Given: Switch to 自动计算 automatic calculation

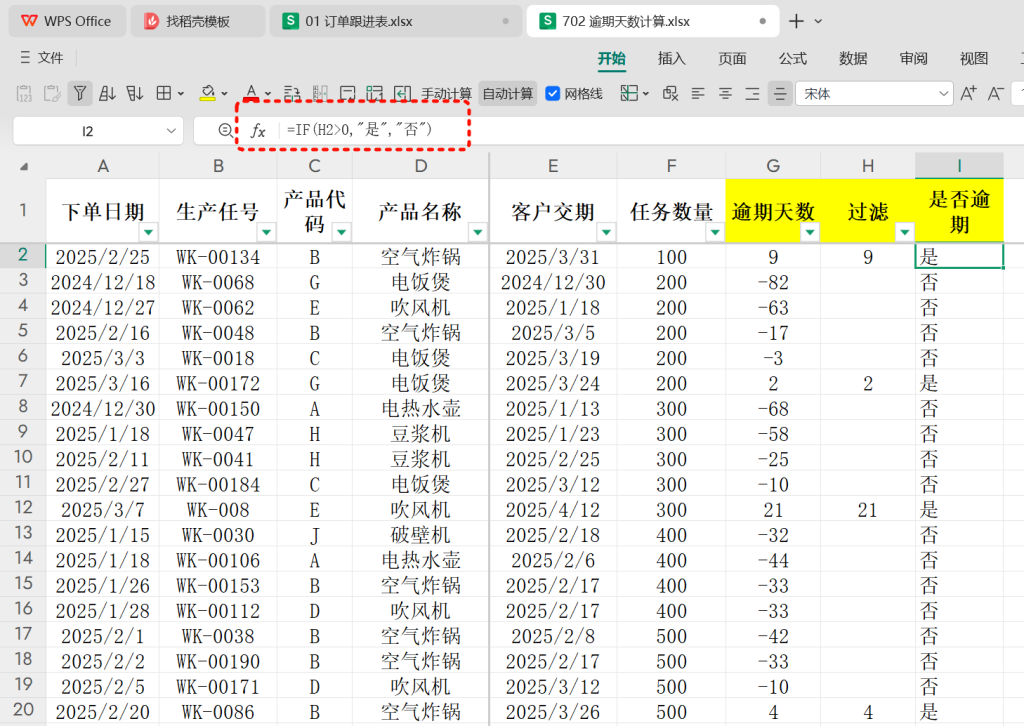Looking at the screenshot, I should [x=507, y=94].
